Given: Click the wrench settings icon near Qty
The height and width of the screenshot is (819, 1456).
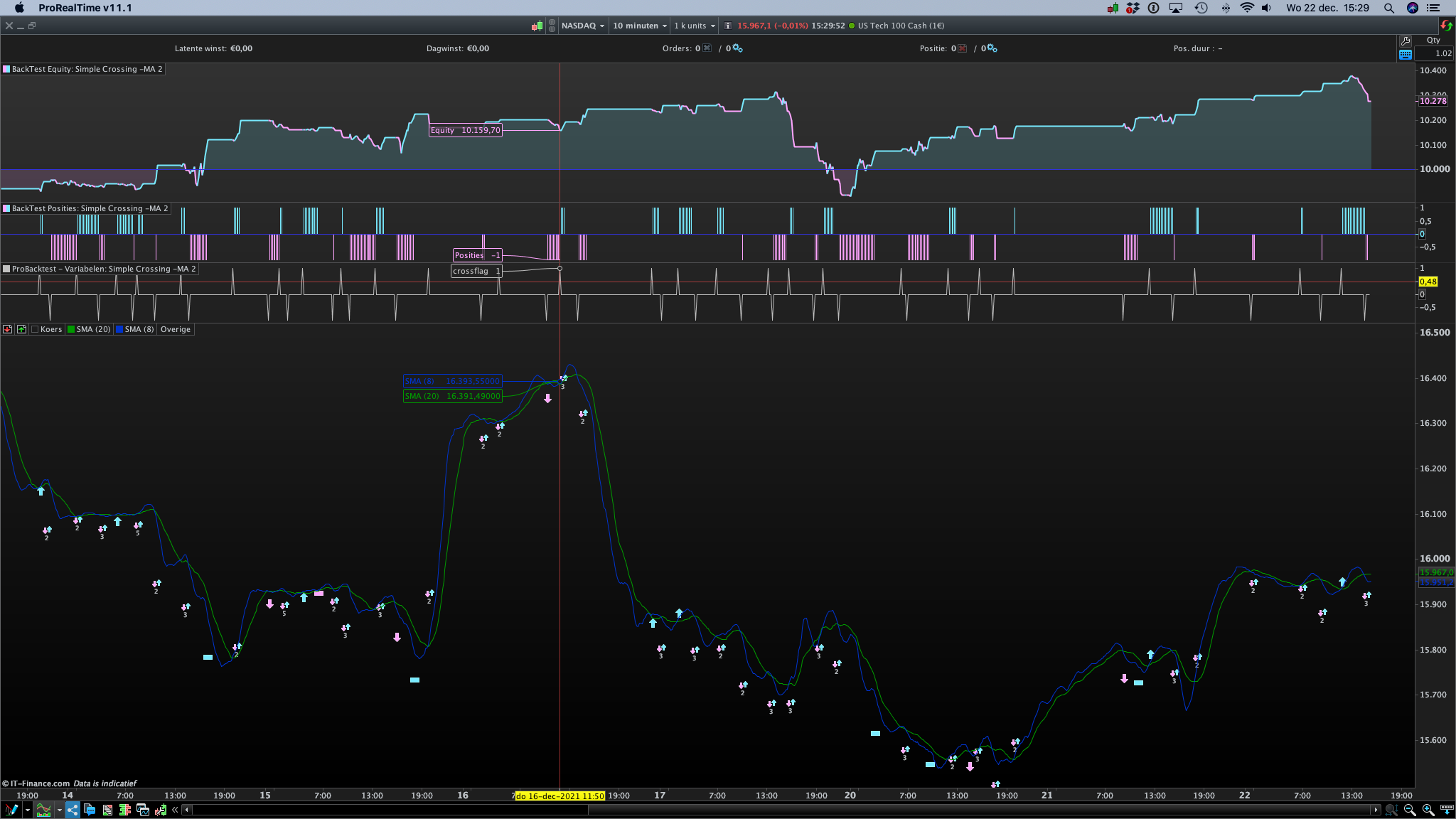Looking at the screenshot, I should pyautogui.click(x=1406, y=41).
